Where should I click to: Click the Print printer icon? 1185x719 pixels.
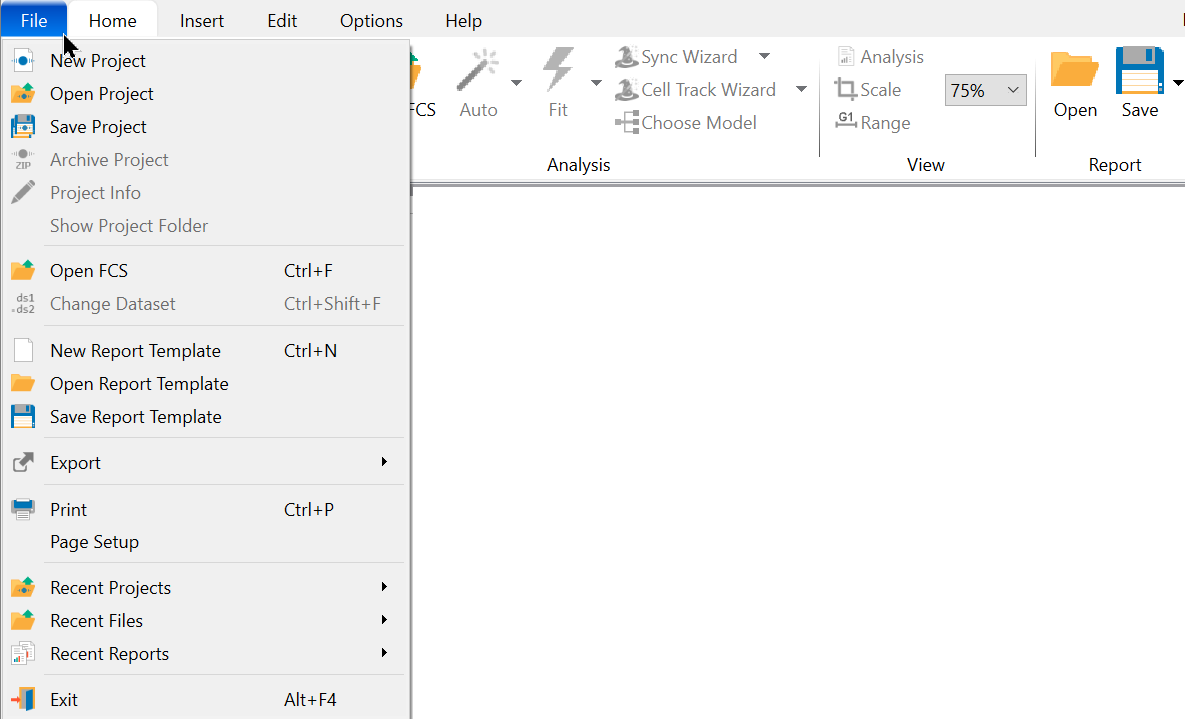coord(23,509)
